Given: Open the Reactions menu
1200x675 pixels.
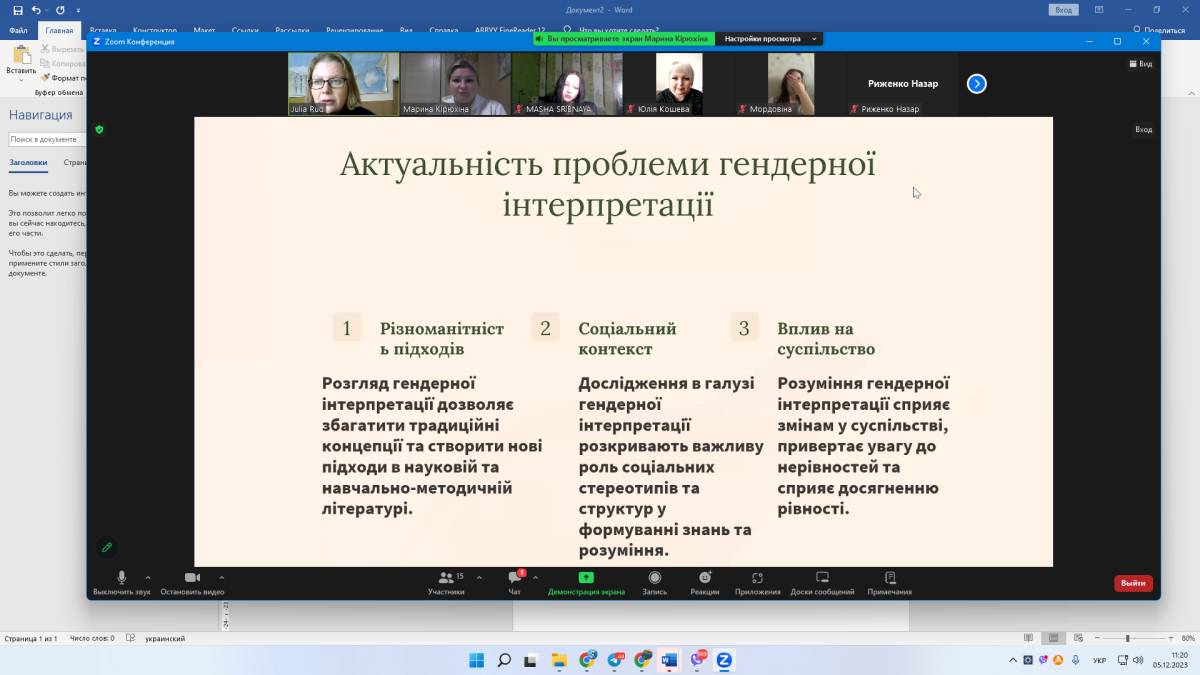Looking at the screenshot, I should click(x=705, y=578).
